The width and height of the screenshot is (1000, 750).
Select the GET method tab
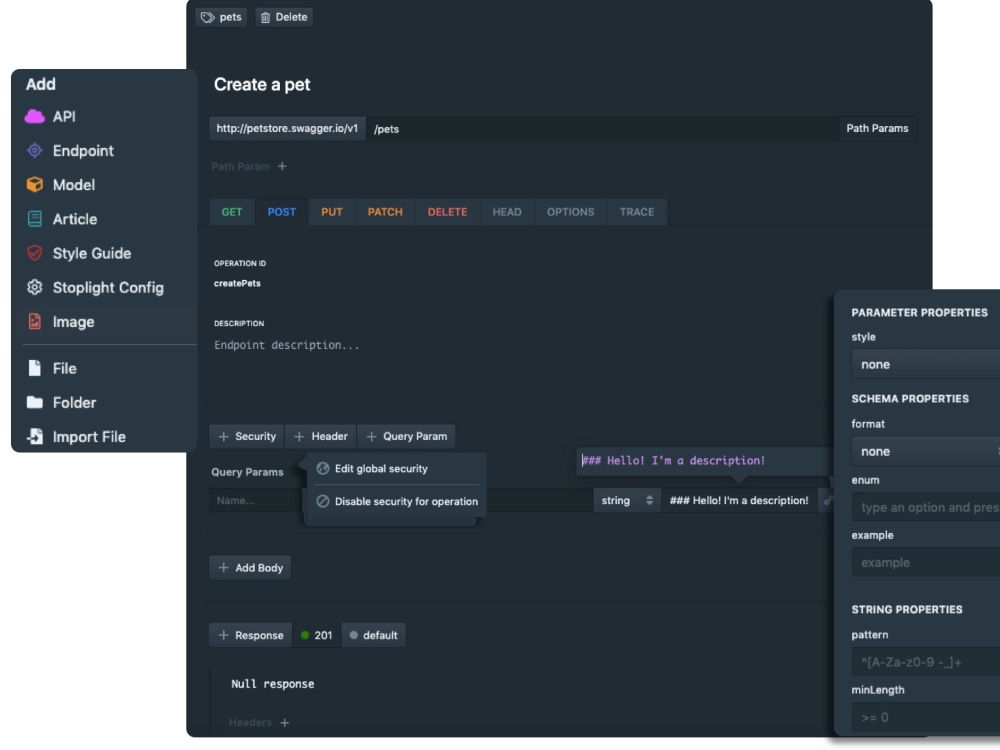232,212
